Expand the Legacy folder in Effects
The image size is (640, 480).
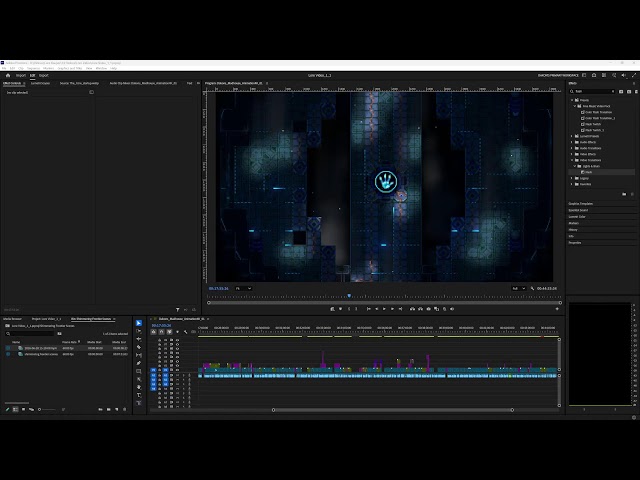click(572, 178)
